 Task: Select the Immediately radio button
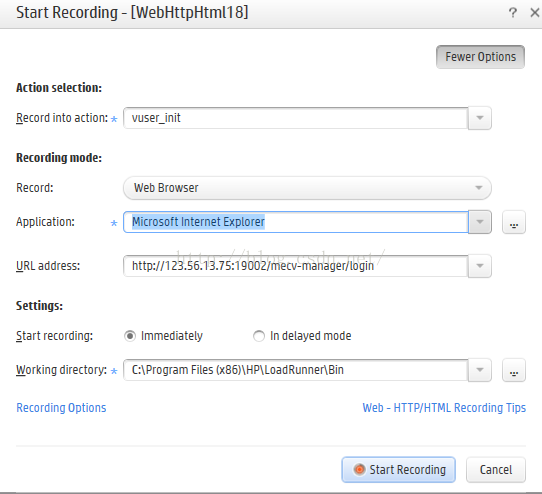130,336
